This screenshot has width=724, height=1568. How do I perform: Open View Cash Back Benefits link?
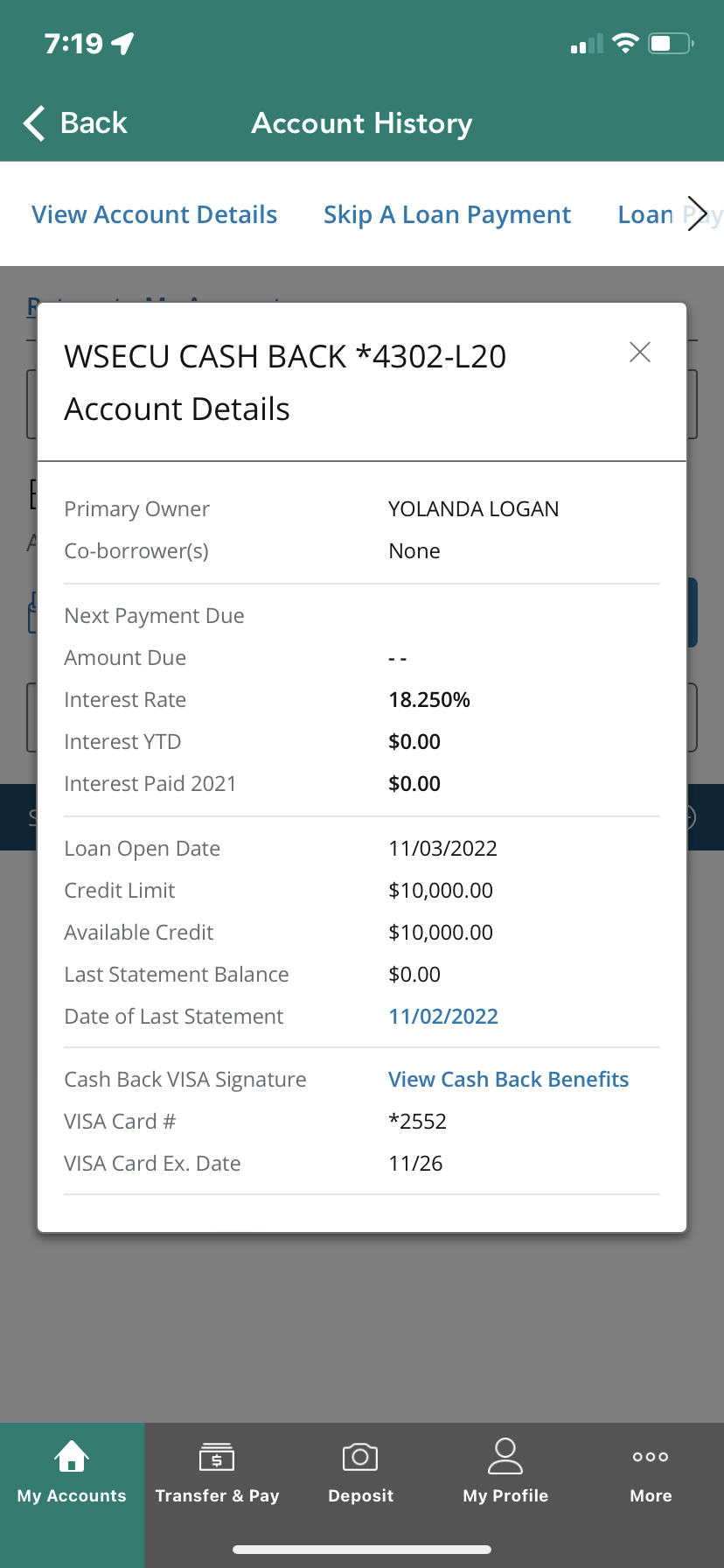click(x=508, y=1079)
